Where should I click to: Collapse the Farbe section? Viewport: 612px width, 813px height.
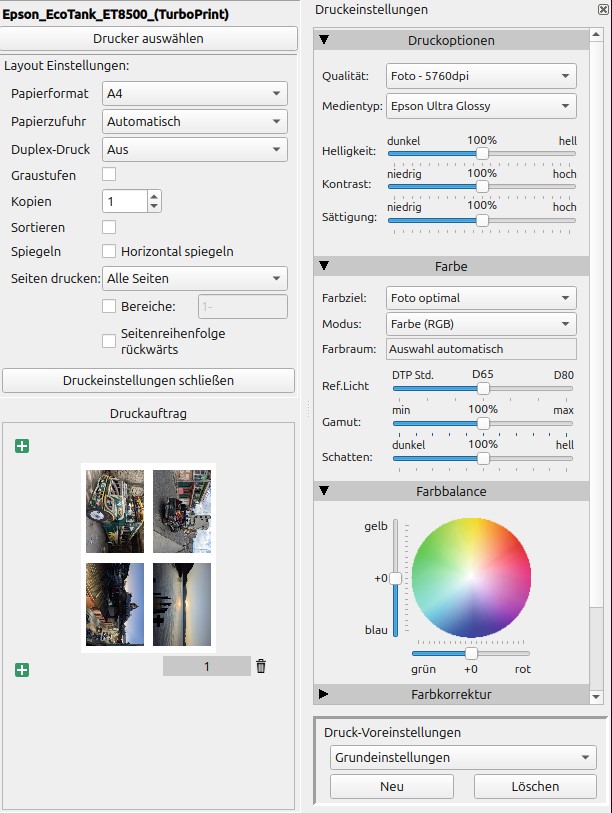[324, 265]
